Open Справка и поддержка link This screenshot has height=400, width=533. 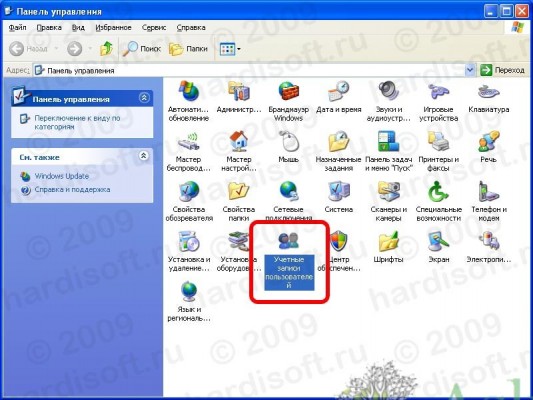pyautogui.click(x=72, y=190)
